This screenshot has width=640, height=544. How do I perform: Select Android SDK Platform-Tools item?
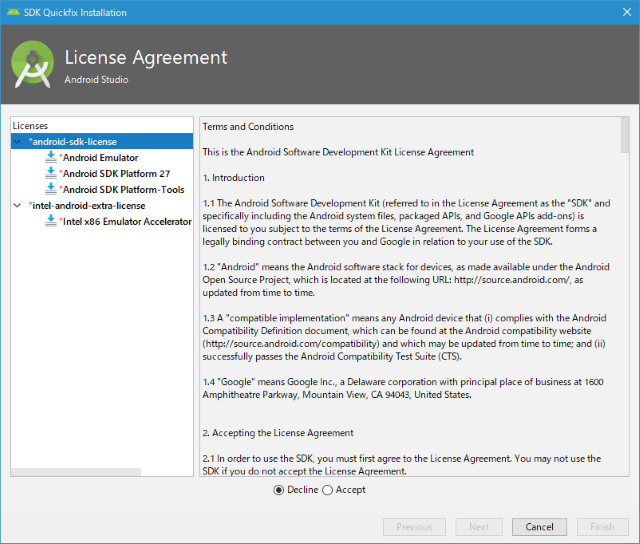[x=122, y=189]
